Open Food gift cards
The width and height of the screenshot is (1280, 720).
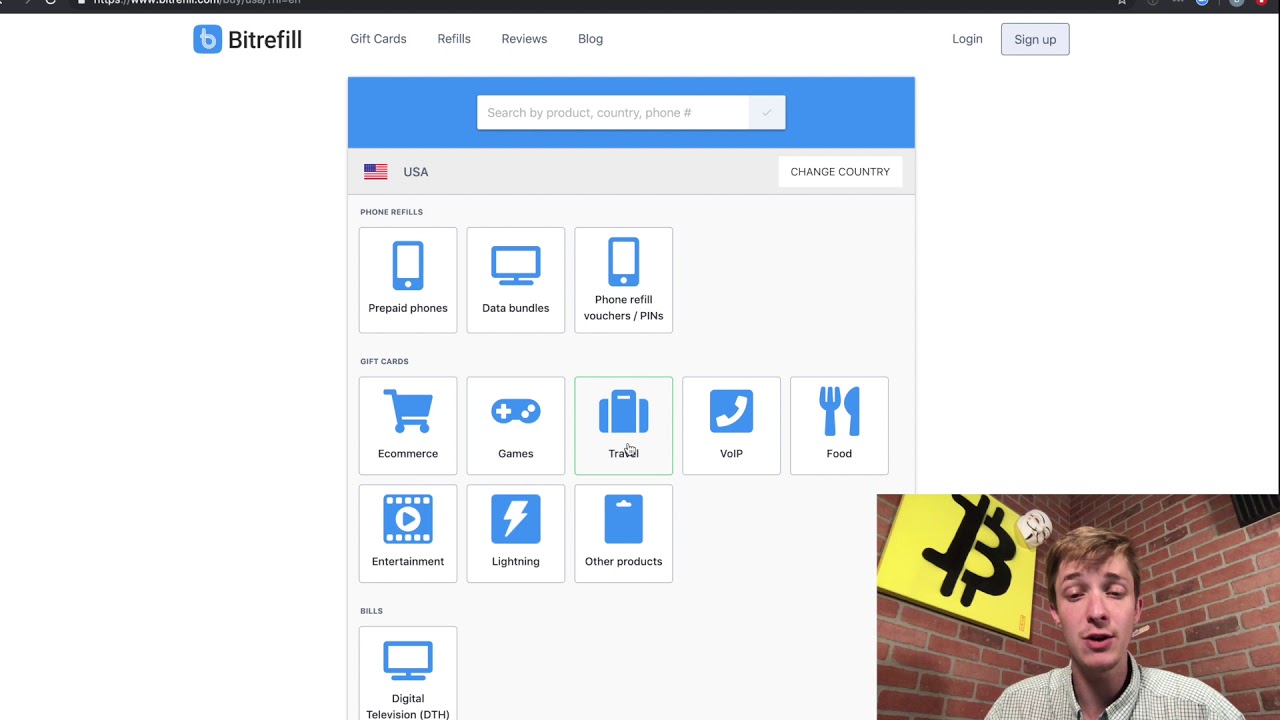(x=839, y=425)
